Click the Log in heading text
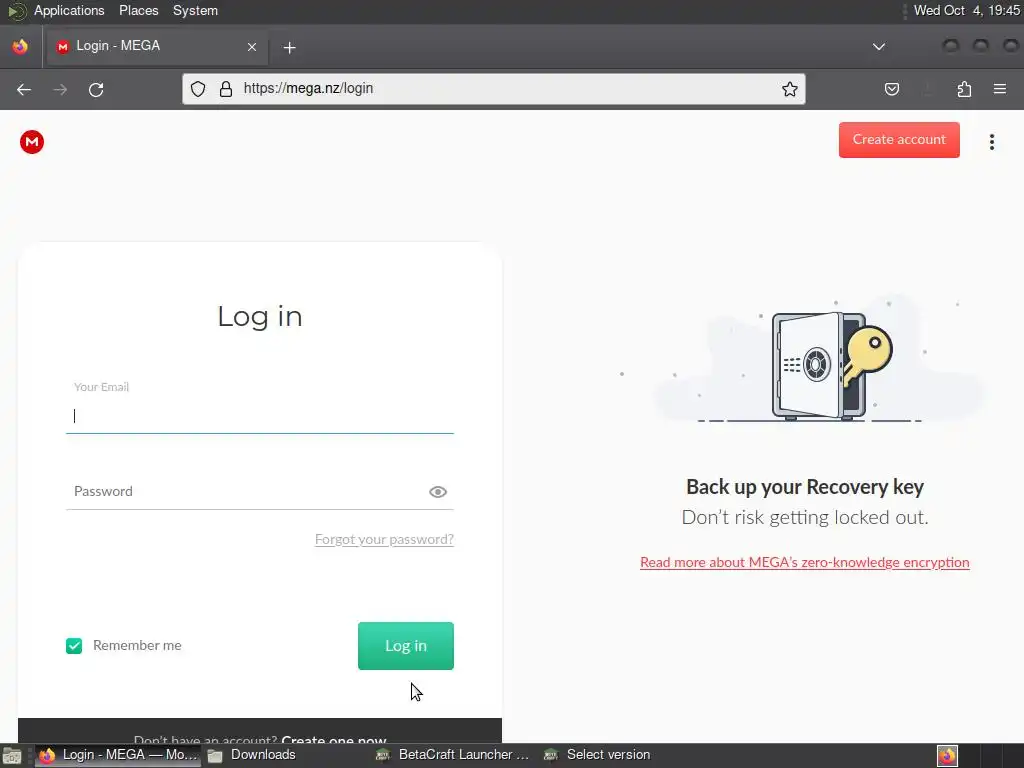 click(x=260, y=317)
